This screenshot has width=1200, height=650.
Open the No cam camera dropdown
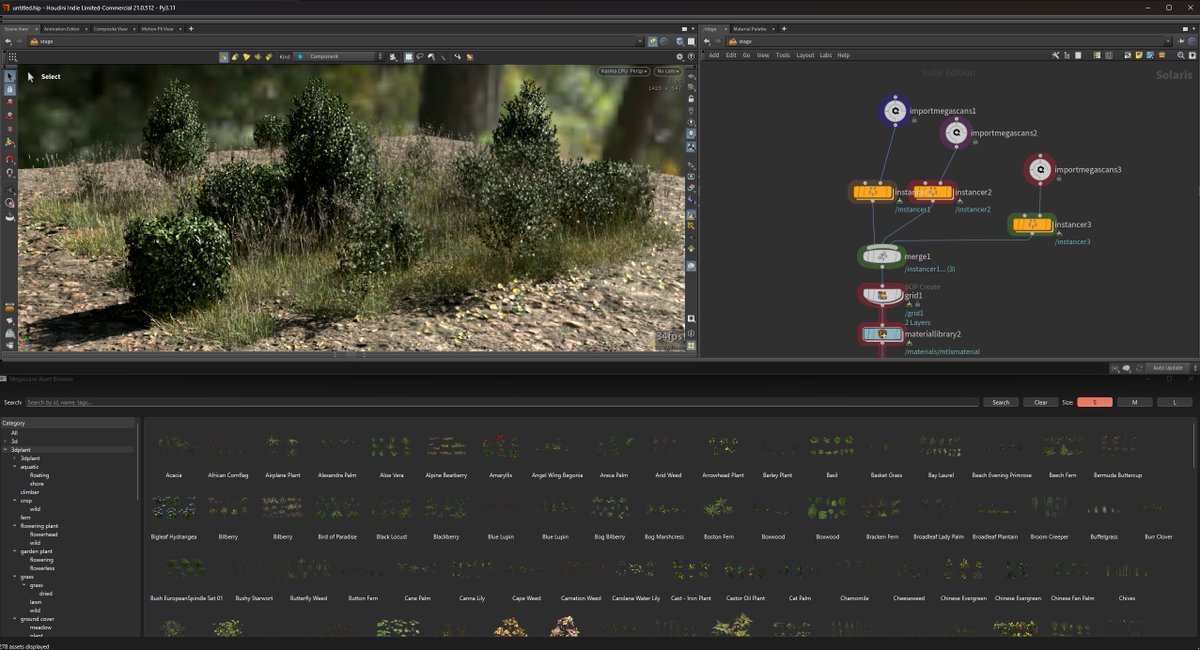(x=667, y=71)
